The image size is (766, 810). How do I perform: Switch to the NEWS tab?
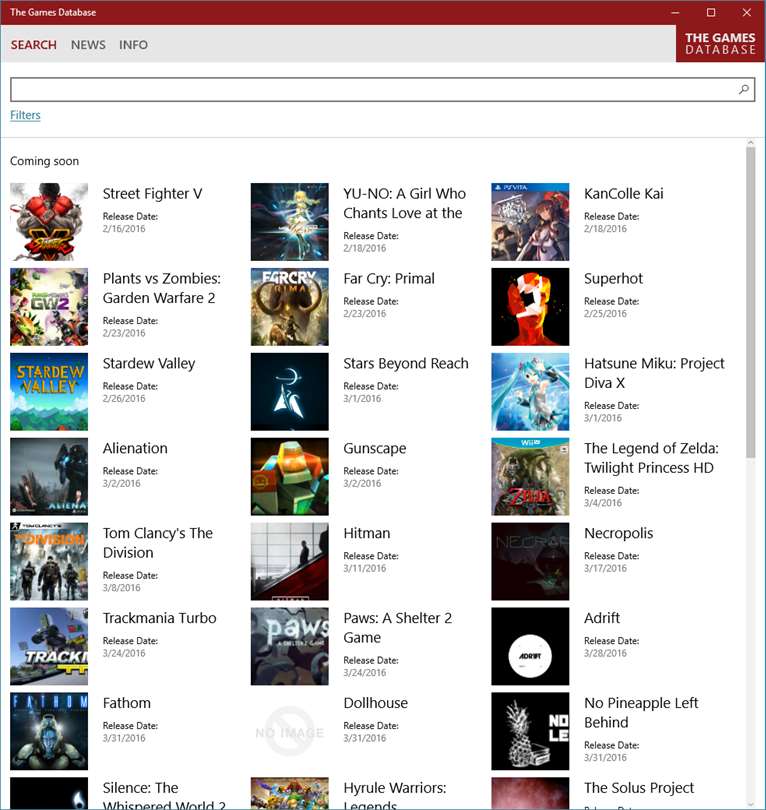pyautogui.click(x=88, y=45)
